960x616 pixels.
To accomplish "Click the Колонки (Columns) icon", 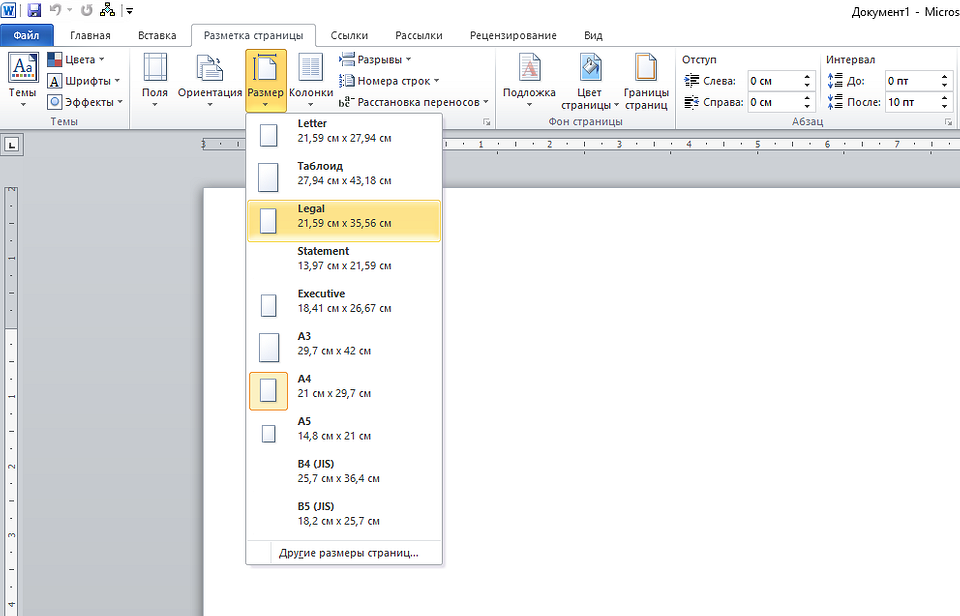I will (311, 78).
